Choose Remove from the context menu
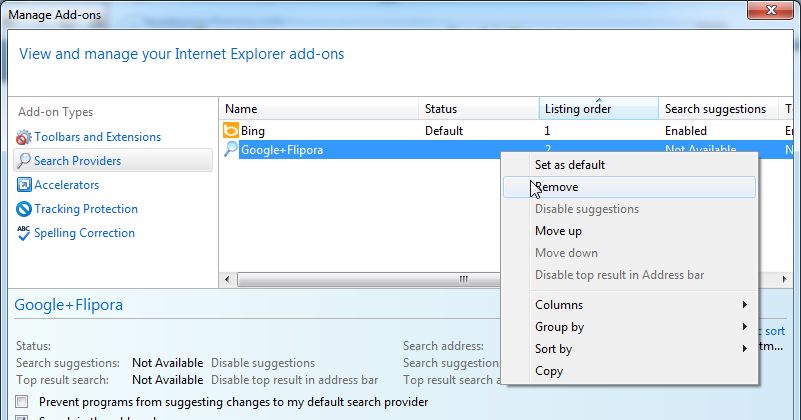801x420 pixels. (x=557, y=187)
